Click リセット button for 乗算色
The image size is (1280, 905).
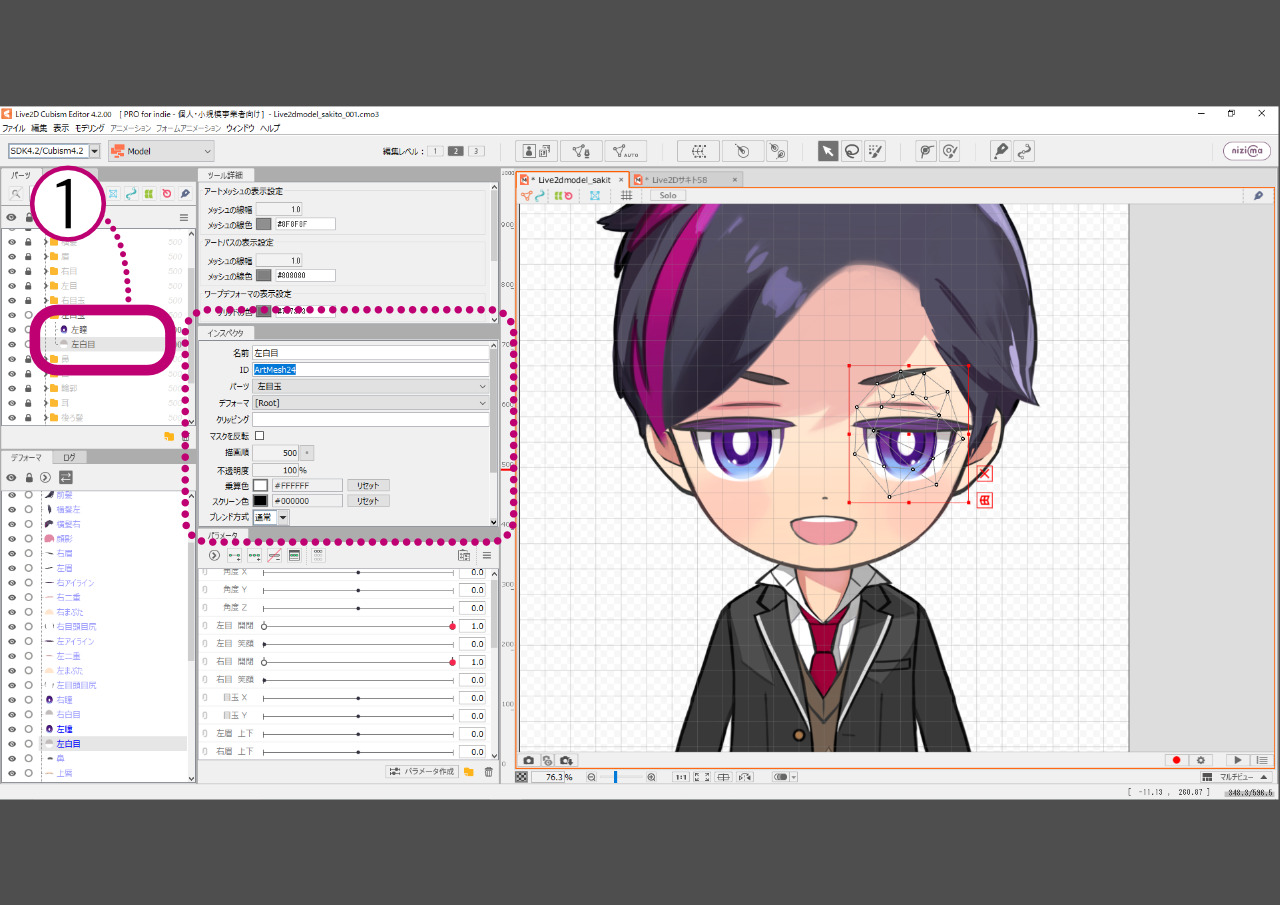click(x=368, y=485)
